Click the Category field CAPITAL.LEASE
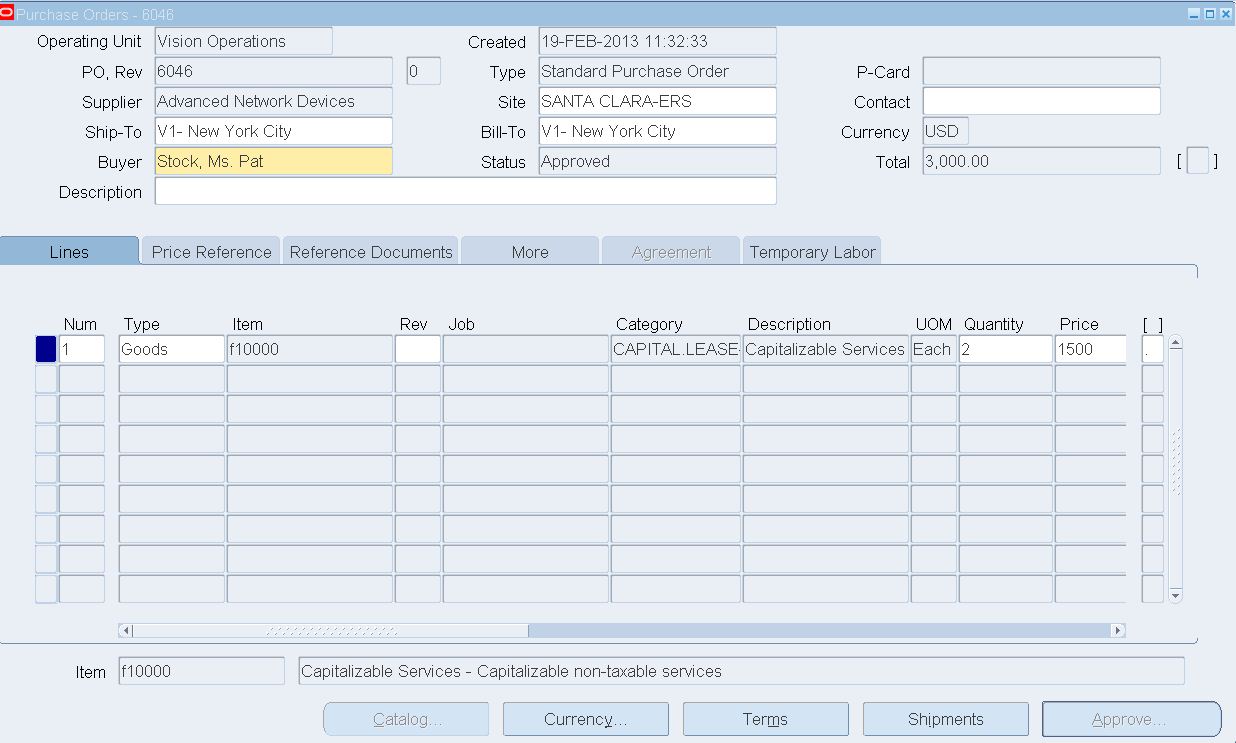 [675, 349]
